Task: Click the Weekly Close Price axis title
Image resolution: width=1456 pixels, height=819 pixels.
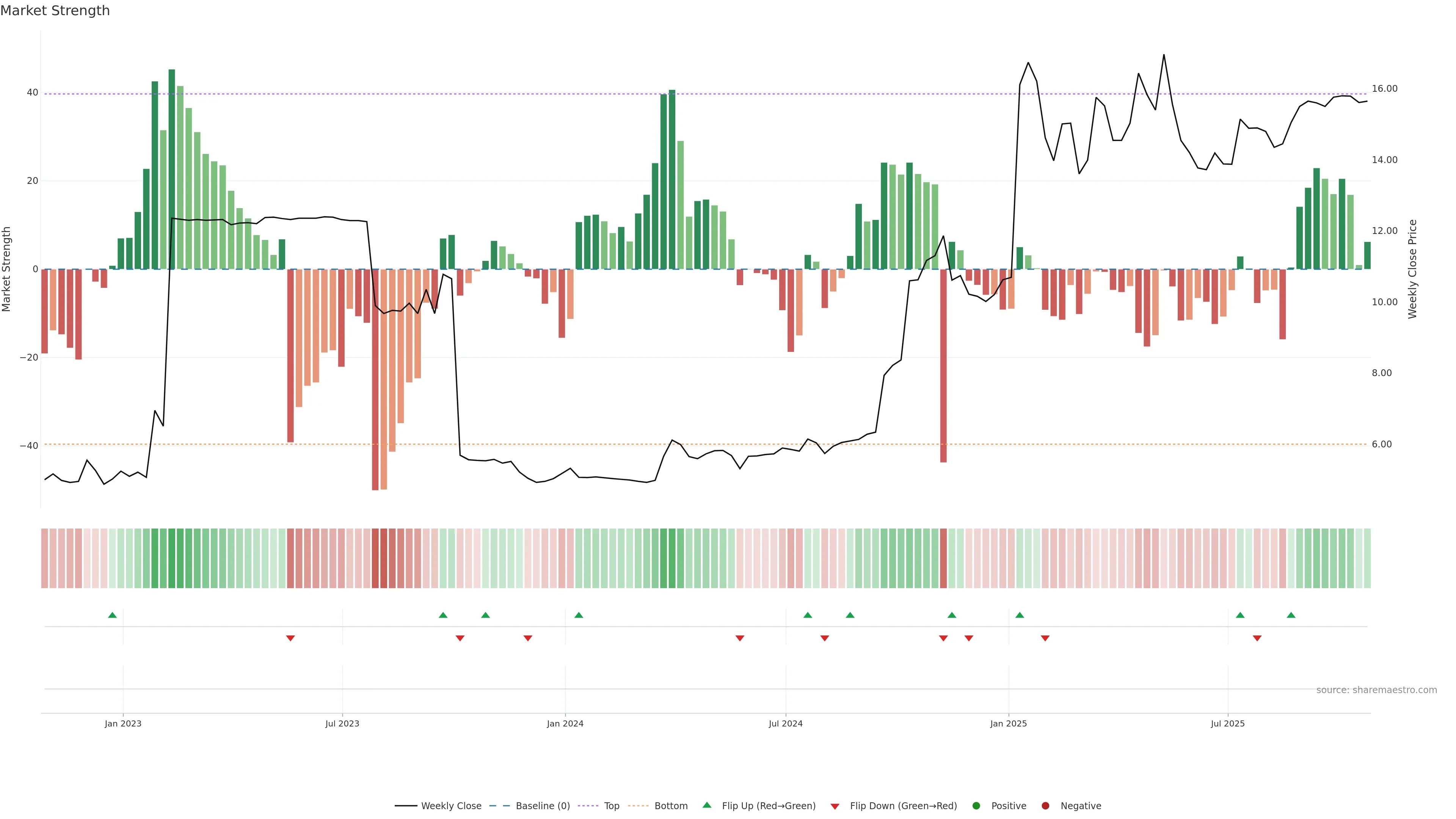Action: [1412, 269]
